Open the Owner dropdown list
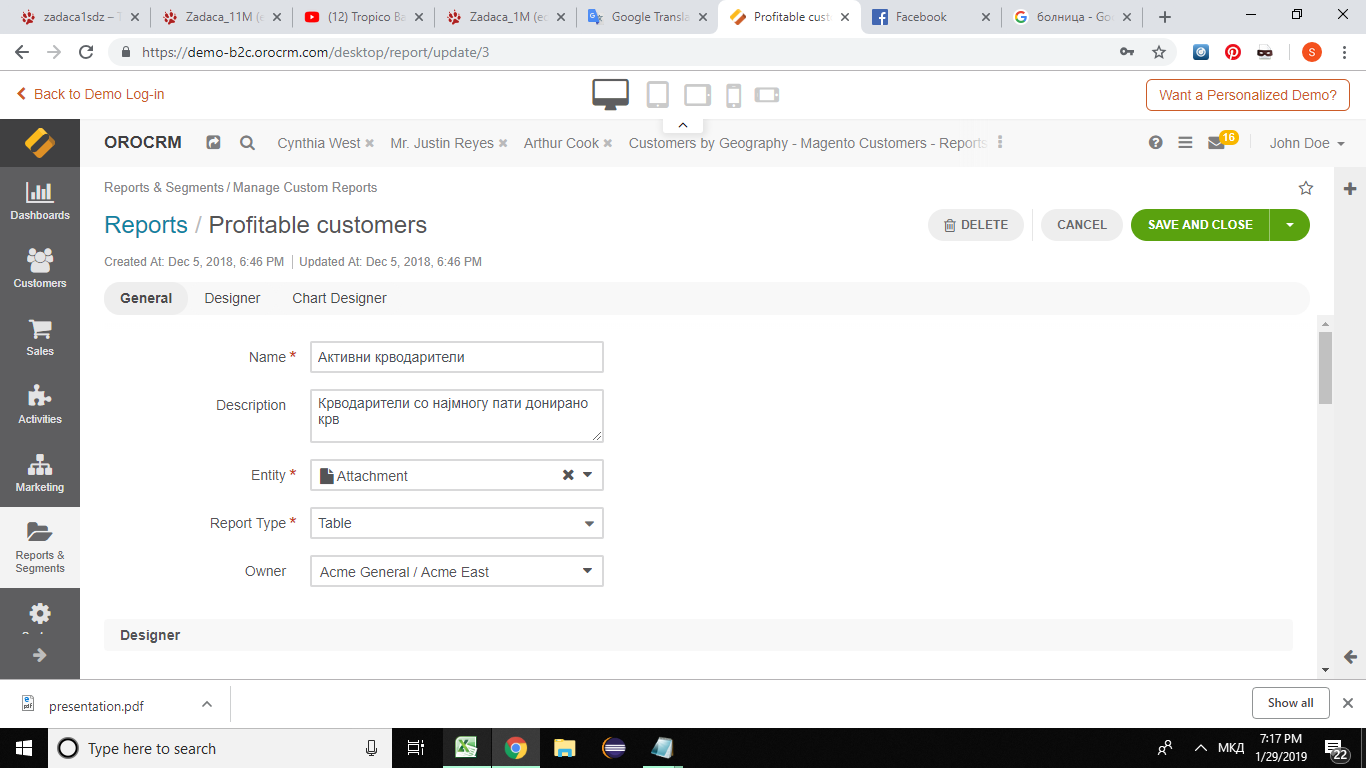 coord(457,572)
